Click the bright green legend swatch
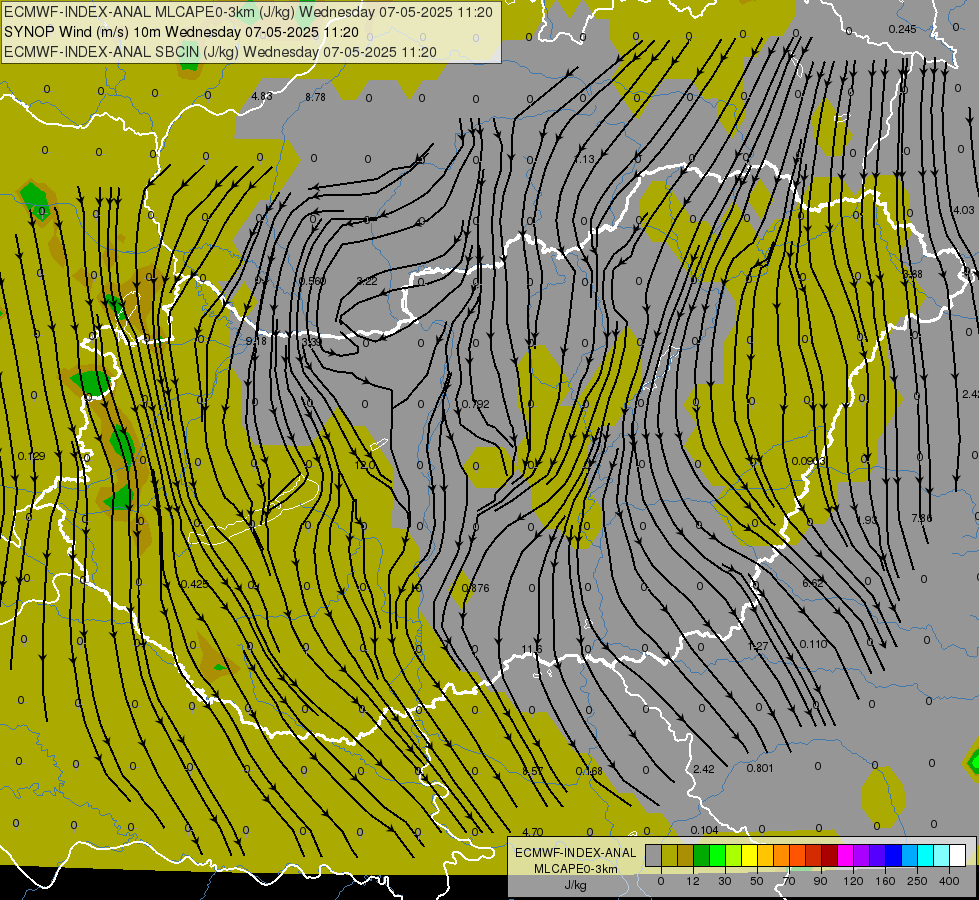979x900 pixels. [x=717, y=855]
